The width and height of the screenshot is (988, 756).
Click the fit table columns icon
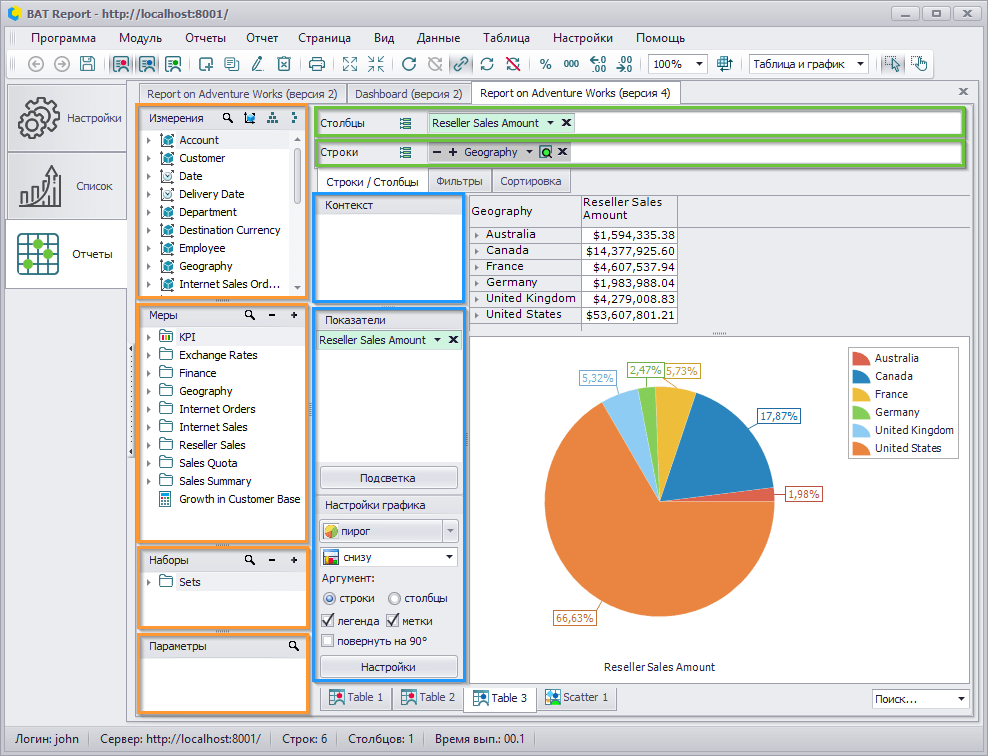click(725, 64)
